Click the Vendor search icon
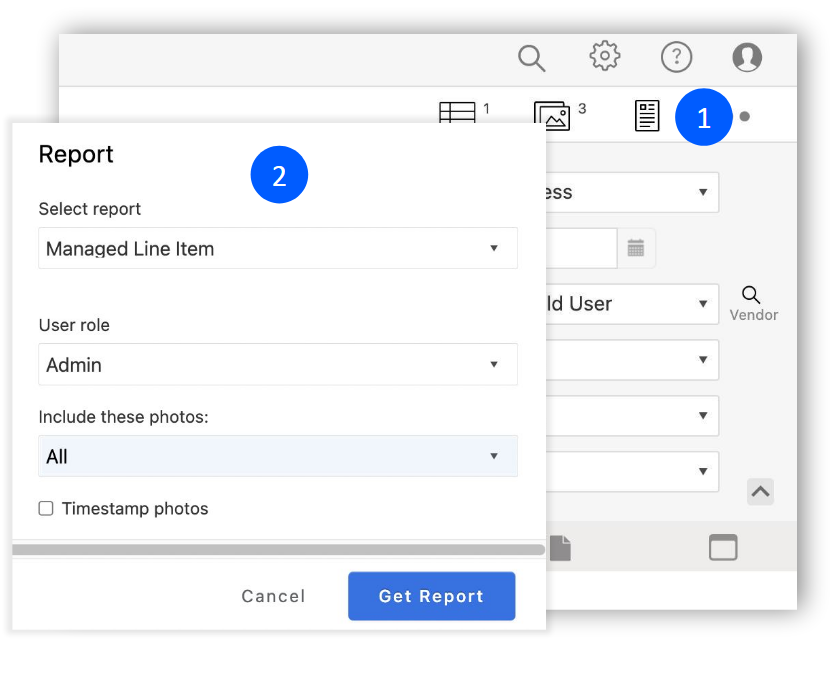This screenshot has height=677, width=836. pyautogui.click(x=752, y=295)
